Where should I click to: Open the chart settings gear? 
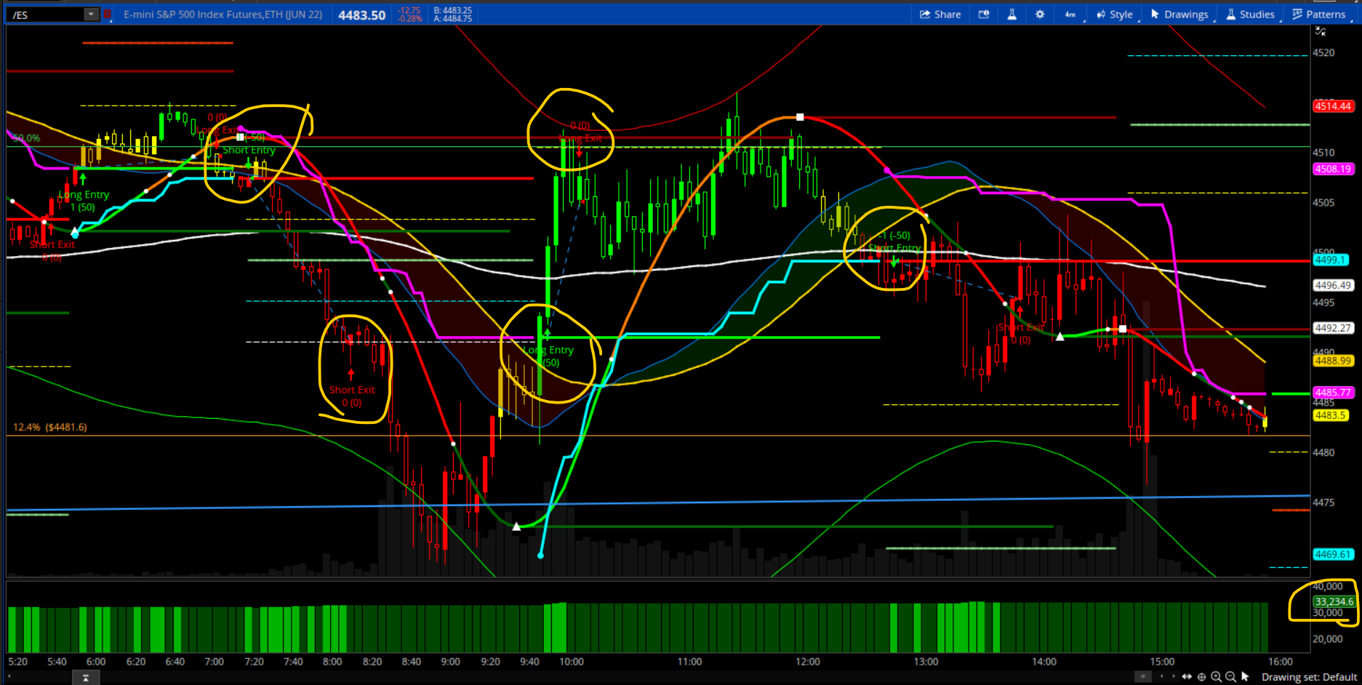pos(1040,14)
